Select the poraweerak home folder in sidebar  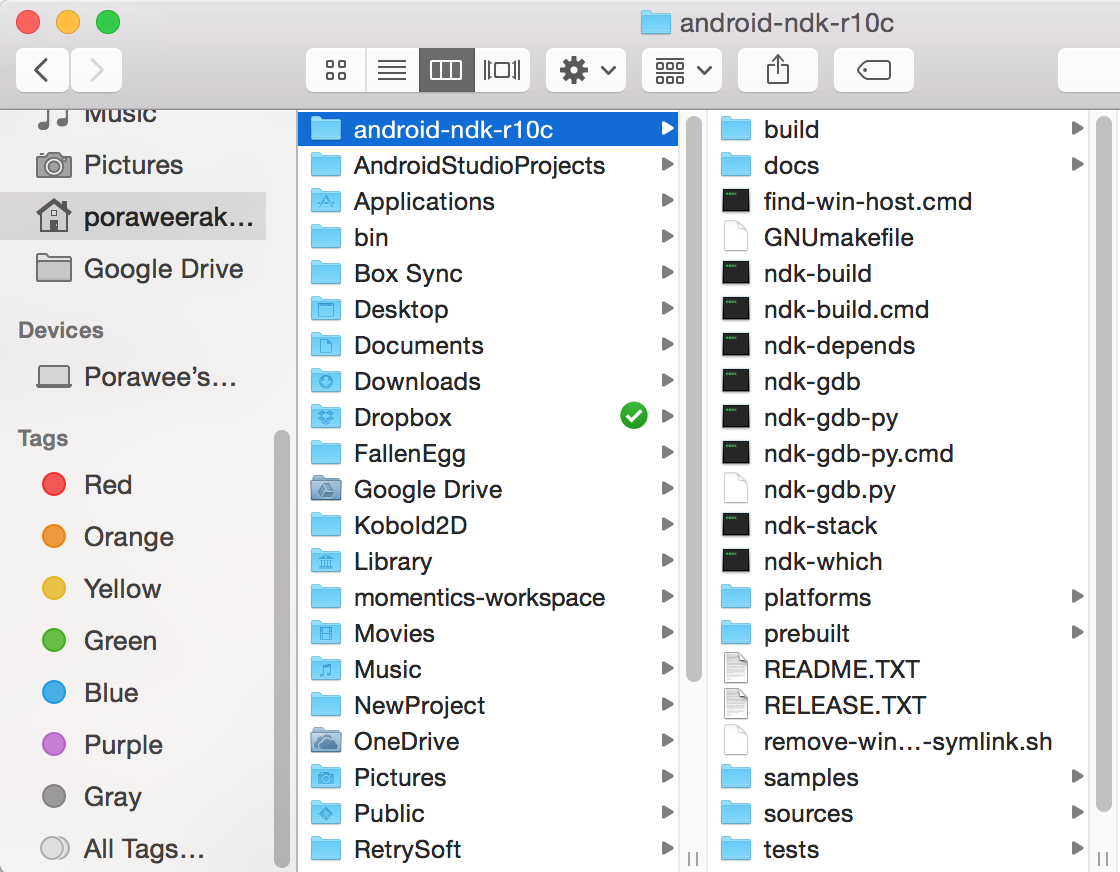(x=133, y=216)
